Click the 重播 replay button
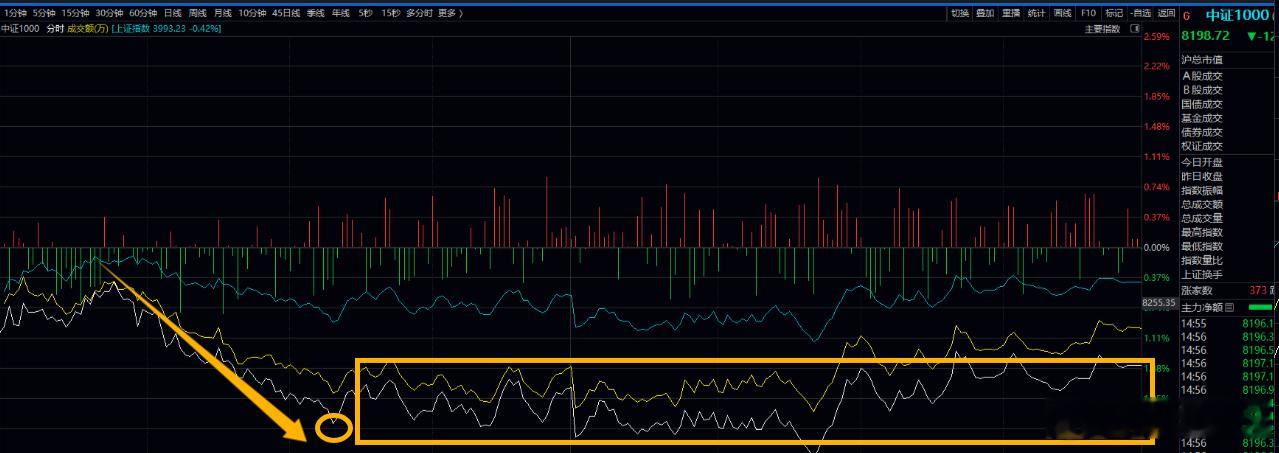The width and height of the screenshot is (1279, 453). tap(1011, 13)
